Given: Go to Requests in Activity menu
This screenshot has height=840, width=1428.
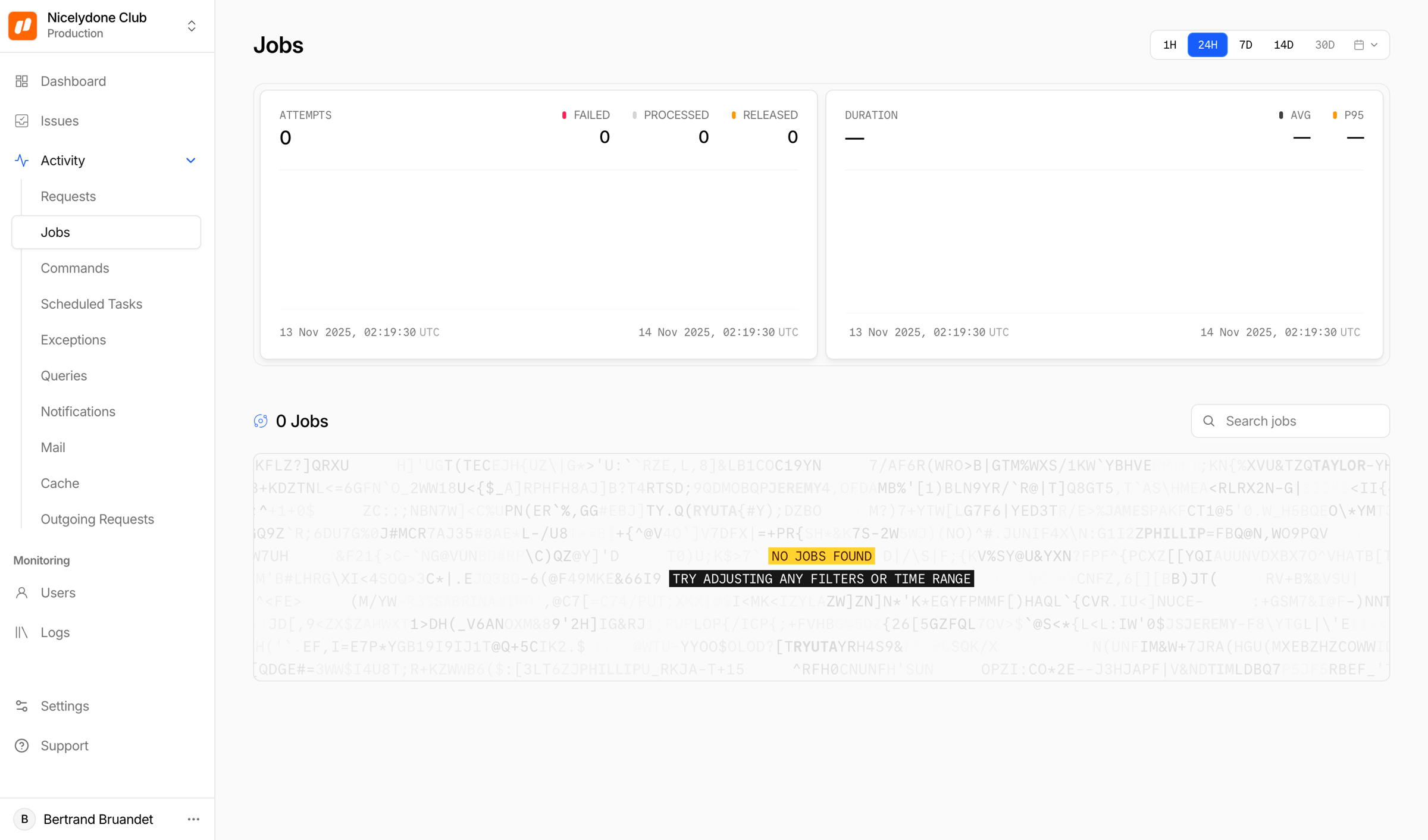Looking at the screenshot, I should tap(68, 196).
